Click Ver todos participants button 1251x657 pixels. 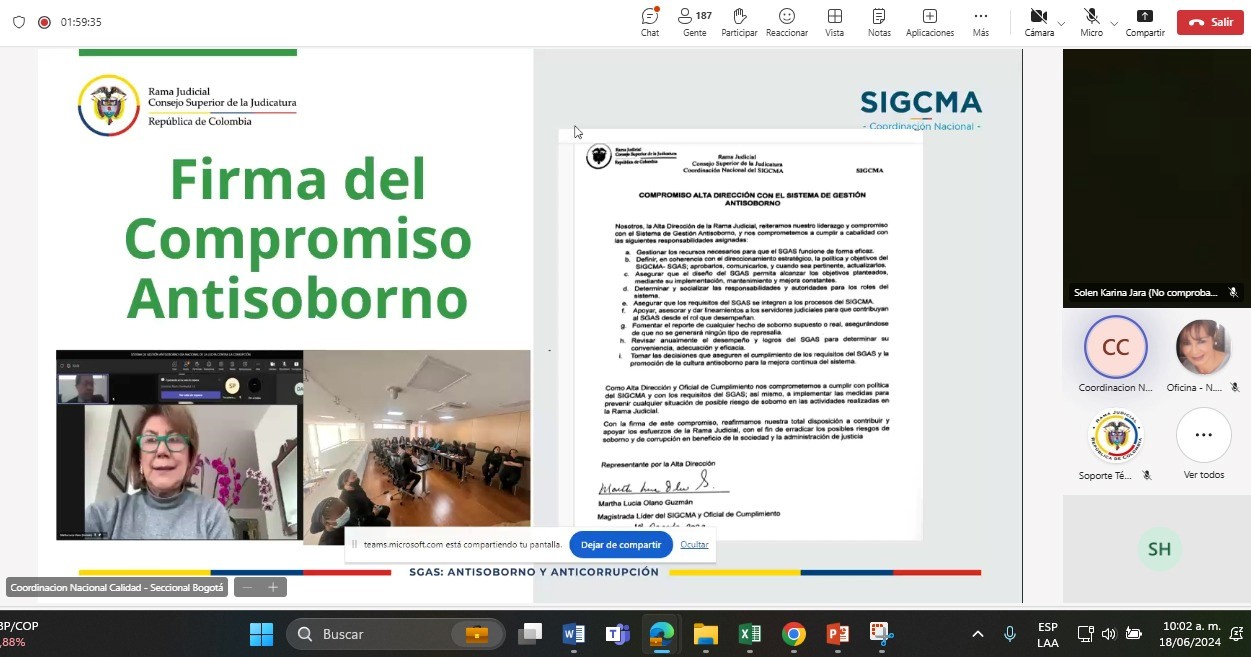[x=1203, y=435]
